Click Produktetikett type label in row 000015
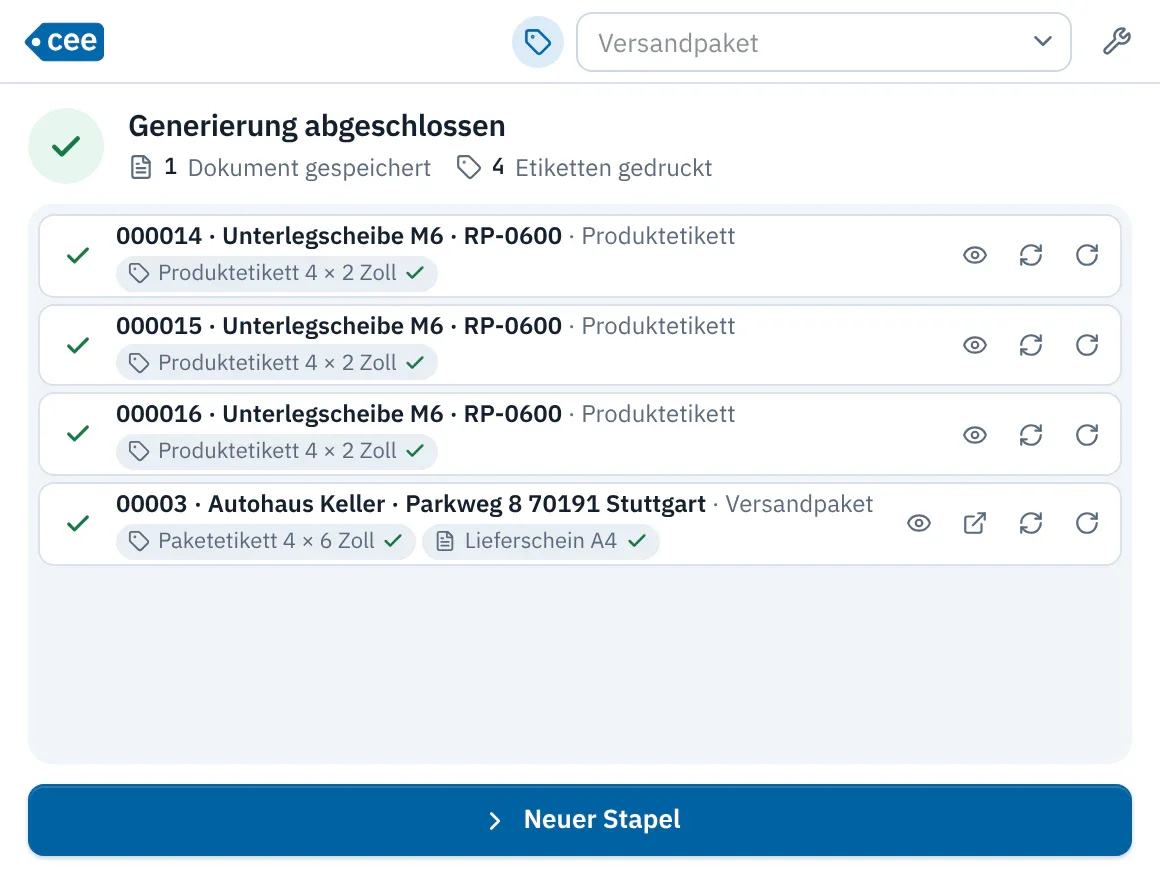This screenshot has width=1160, height=880. pyautogui.click(x=658, y=326)
